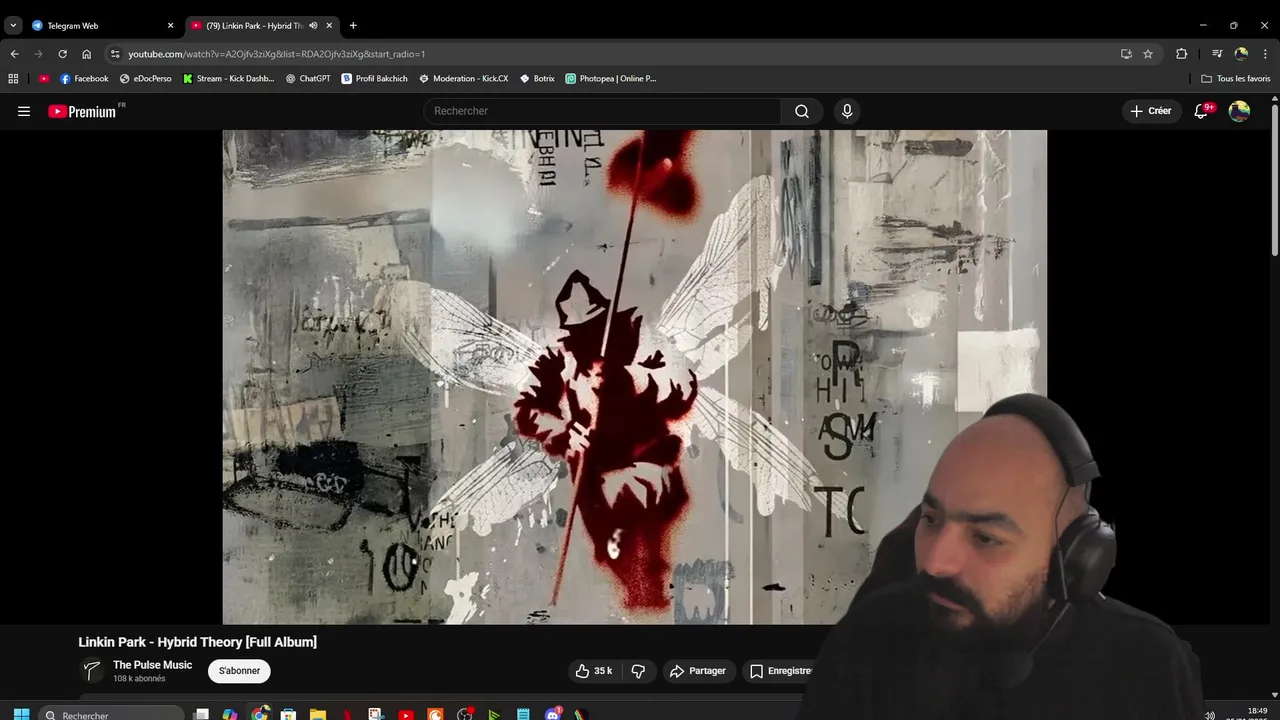Dislike the video with thumbs down
Image resolution: width=1280 pixels, height=720 pixels.
pos(638,671)
